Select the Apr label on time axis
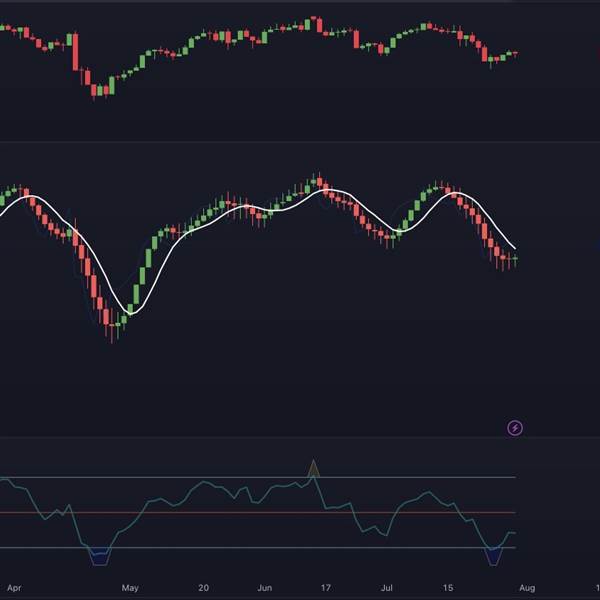Screen dimensions: 600x600 (14, 588)
